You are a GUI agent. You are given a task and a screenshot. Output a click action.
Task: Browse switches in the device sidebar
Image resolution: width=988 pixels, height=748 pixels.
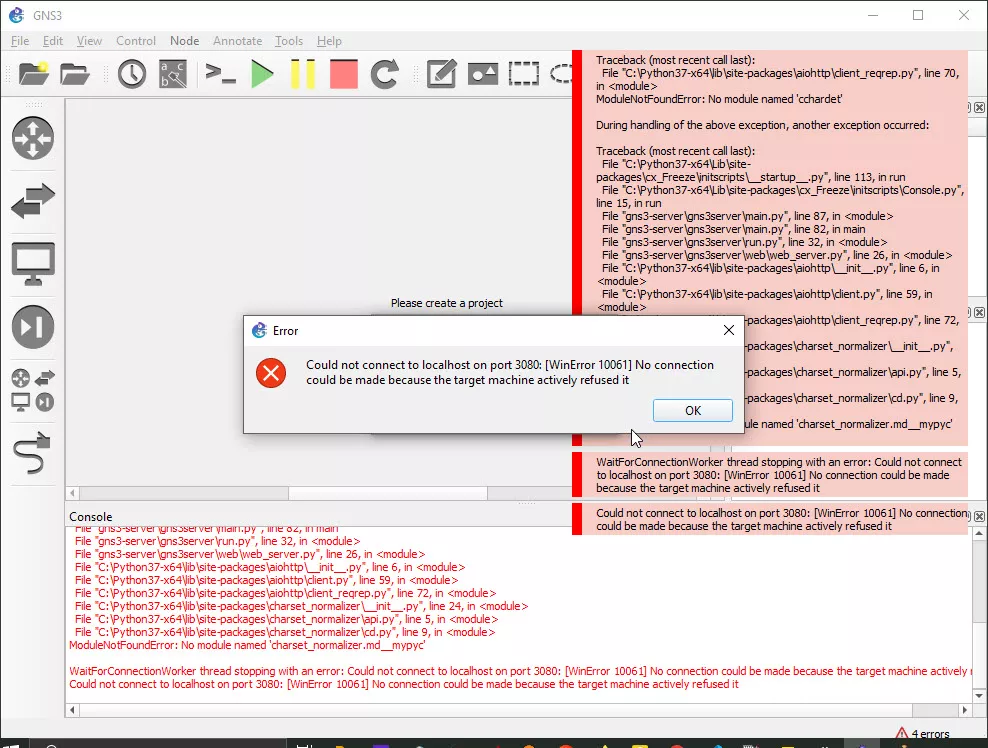click(33, 201)
